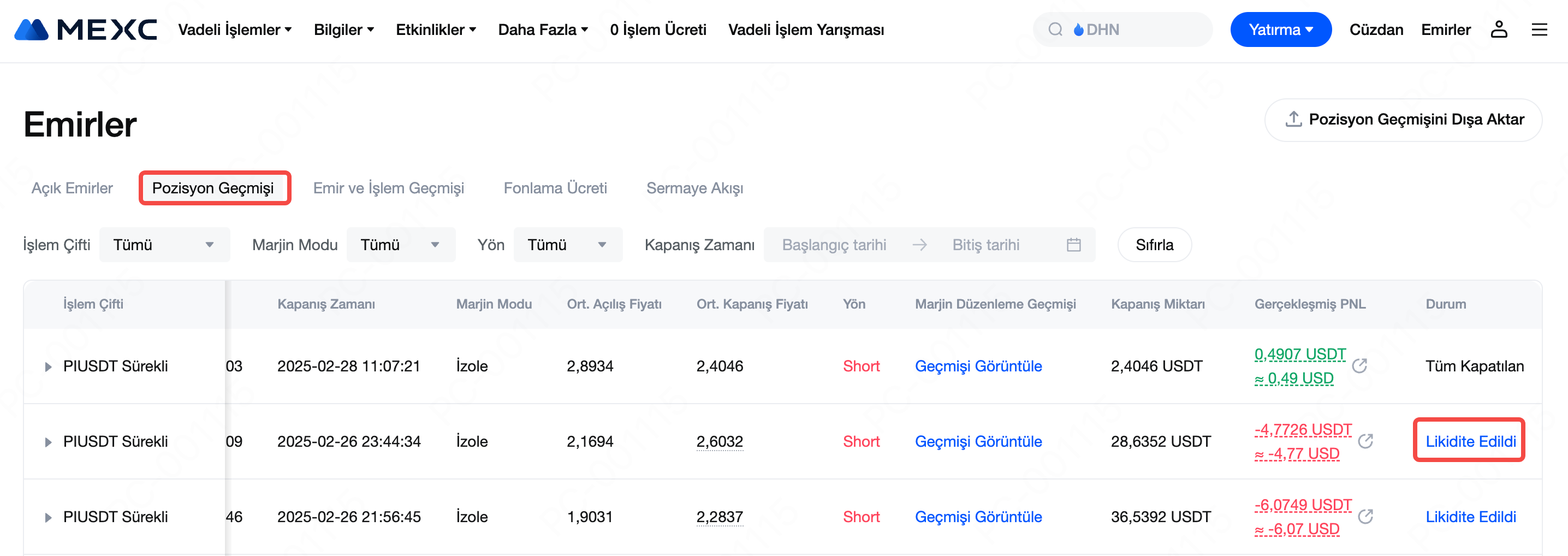Viewport: 1568px width, 556px height.
Task: Expand the 2025-02-28 PIUSDT Sürekli row
Action: (x=47, y=366)
